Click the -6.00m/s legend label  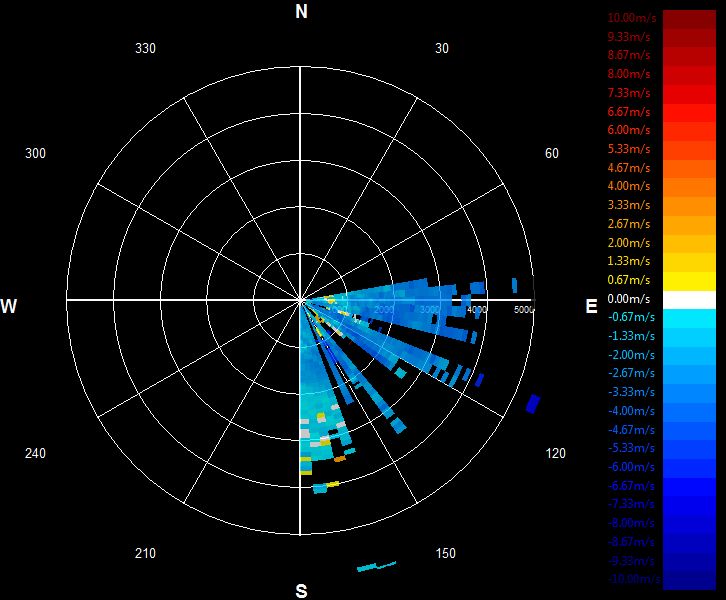(x=632, y=467)
